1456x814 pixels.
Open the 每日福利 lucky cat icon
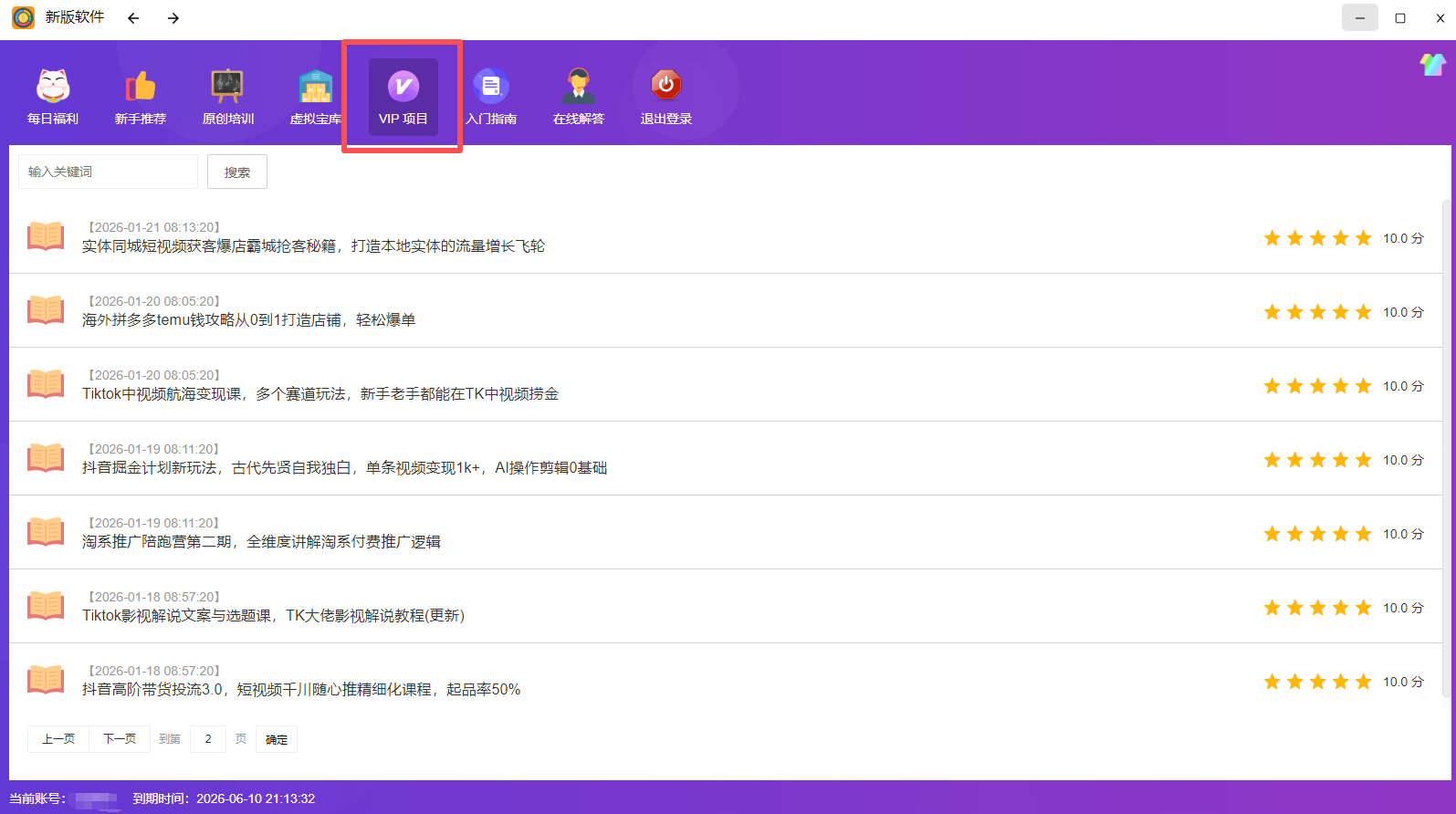click(53, 87)
